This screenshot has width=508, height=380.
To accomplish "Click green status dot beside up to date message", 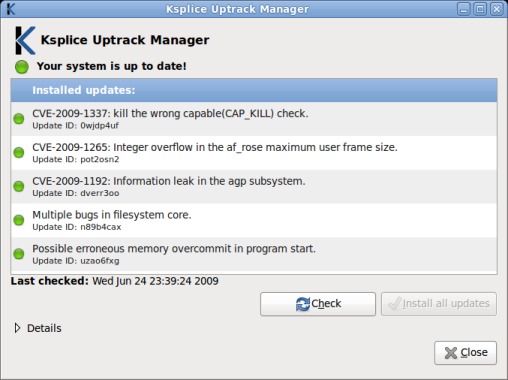I will (22, 67).
